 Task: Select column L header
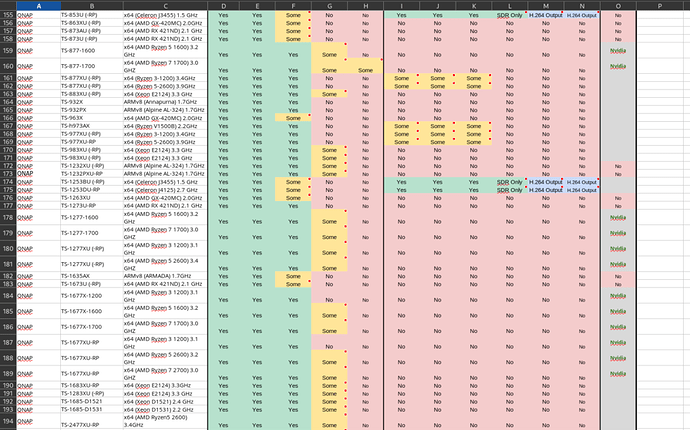tap(510, 6)
